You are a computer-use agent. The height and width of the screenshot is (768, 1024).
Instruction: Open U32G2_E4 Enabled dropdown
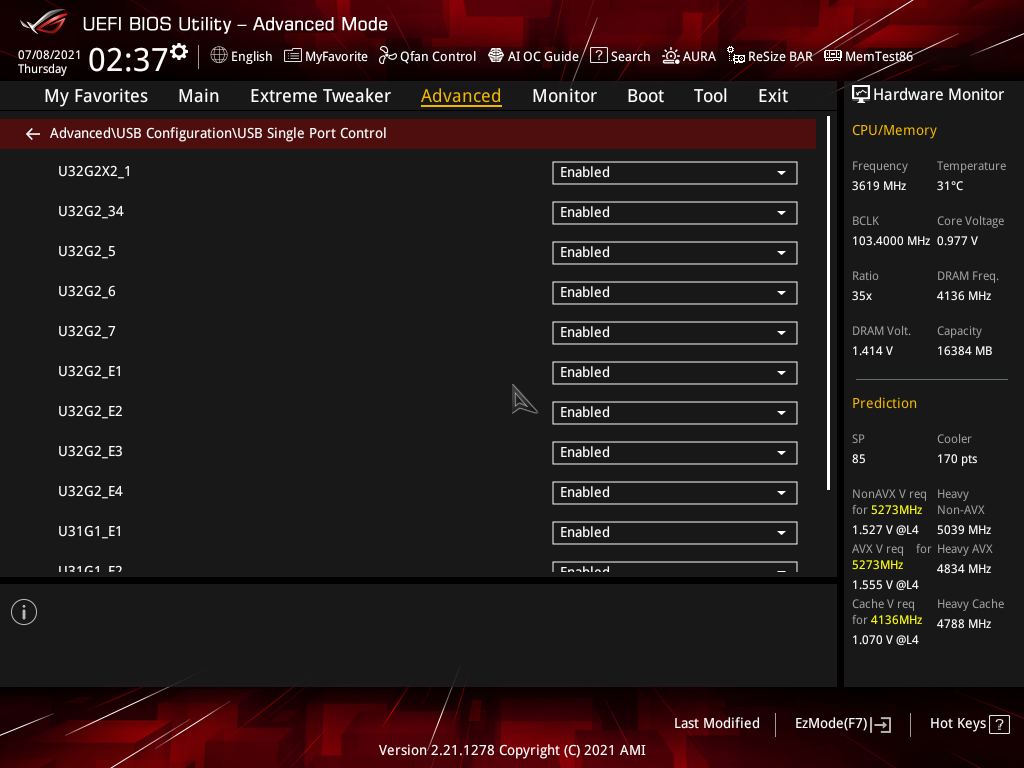[675, 493]
